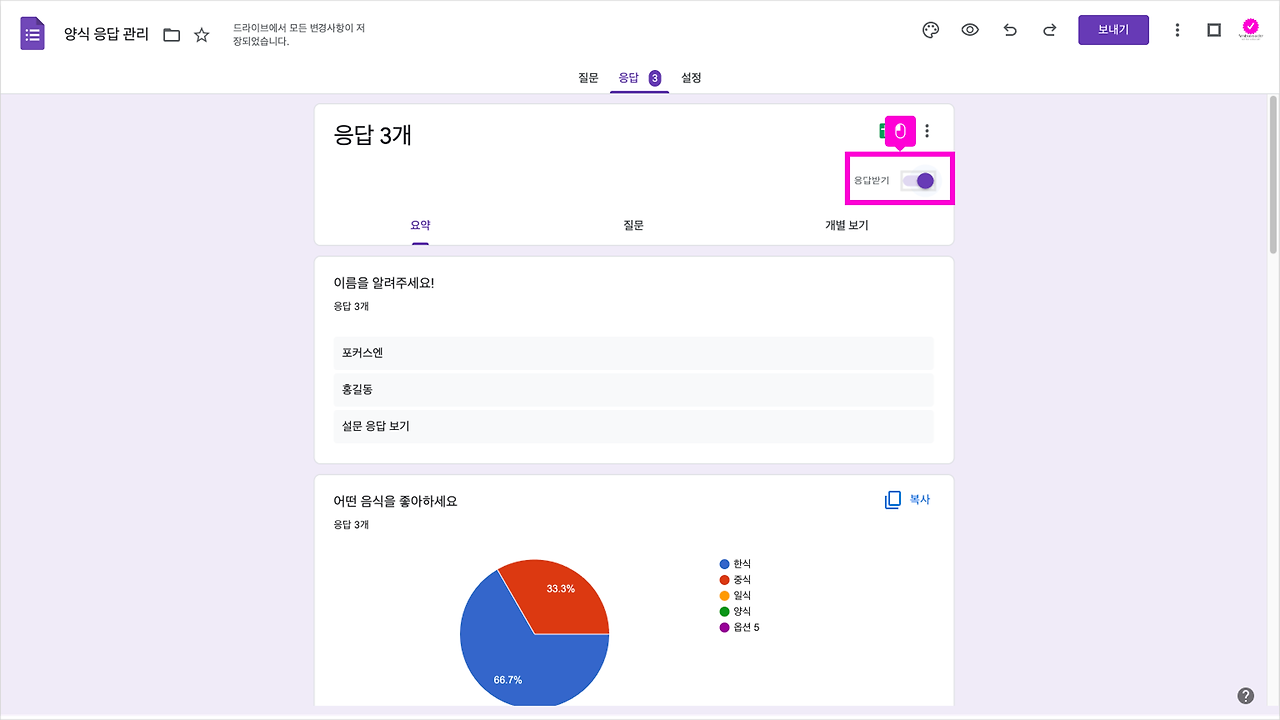Click the copy icon beside 복사

coord(891,499)
